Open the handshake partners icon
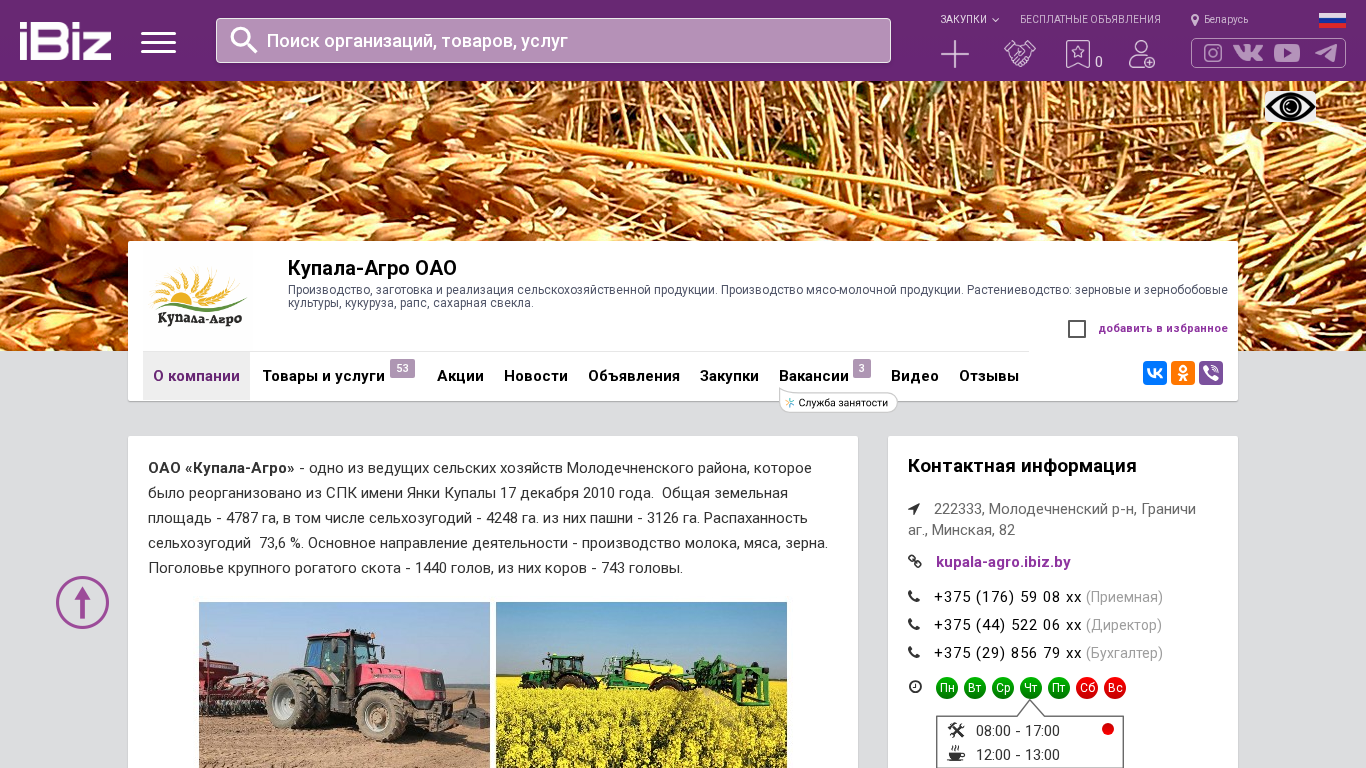The width and height of the screenshot is (1366, 768). pos(1020,54)
